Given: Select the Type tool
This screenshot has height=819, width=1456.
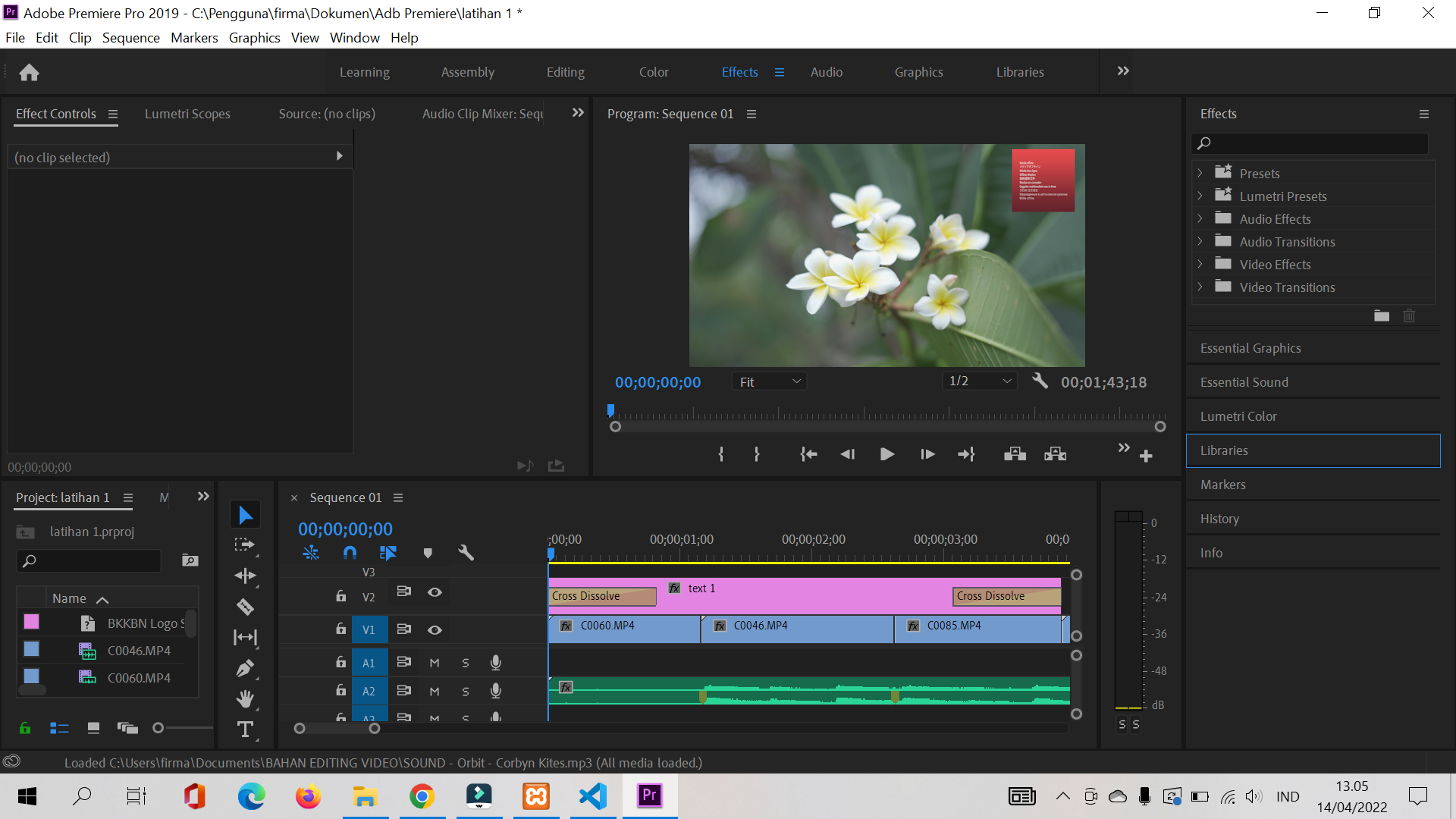Looking at the screenshot, I should pos(245,730).
